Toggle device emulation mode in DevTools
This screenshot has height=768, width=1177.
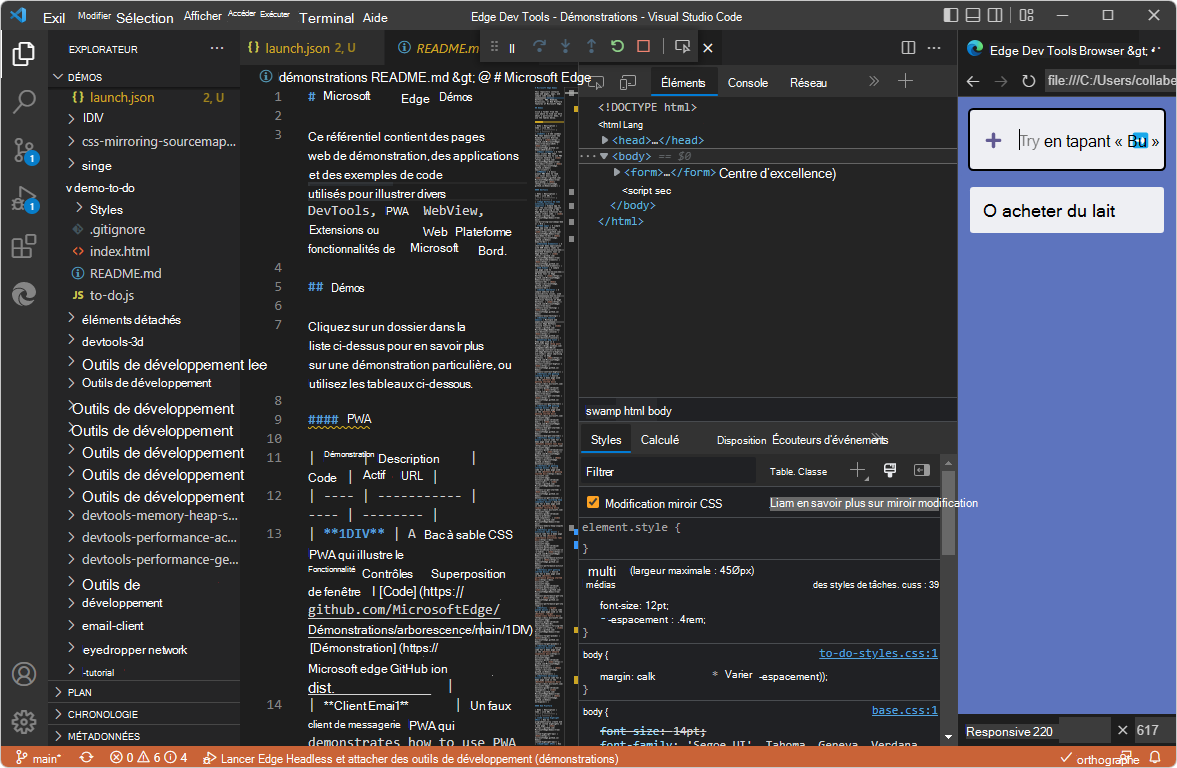coord(628,81)
